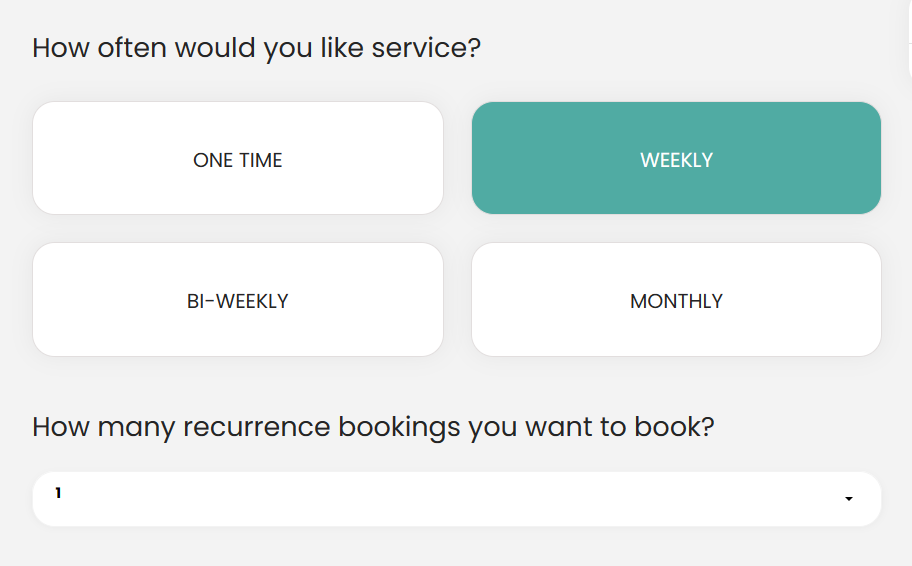Image resolution: width=912 pixels, height=566 pixels.
Task: Click the selected value 1 in dropdown
Action: [58, 493]
